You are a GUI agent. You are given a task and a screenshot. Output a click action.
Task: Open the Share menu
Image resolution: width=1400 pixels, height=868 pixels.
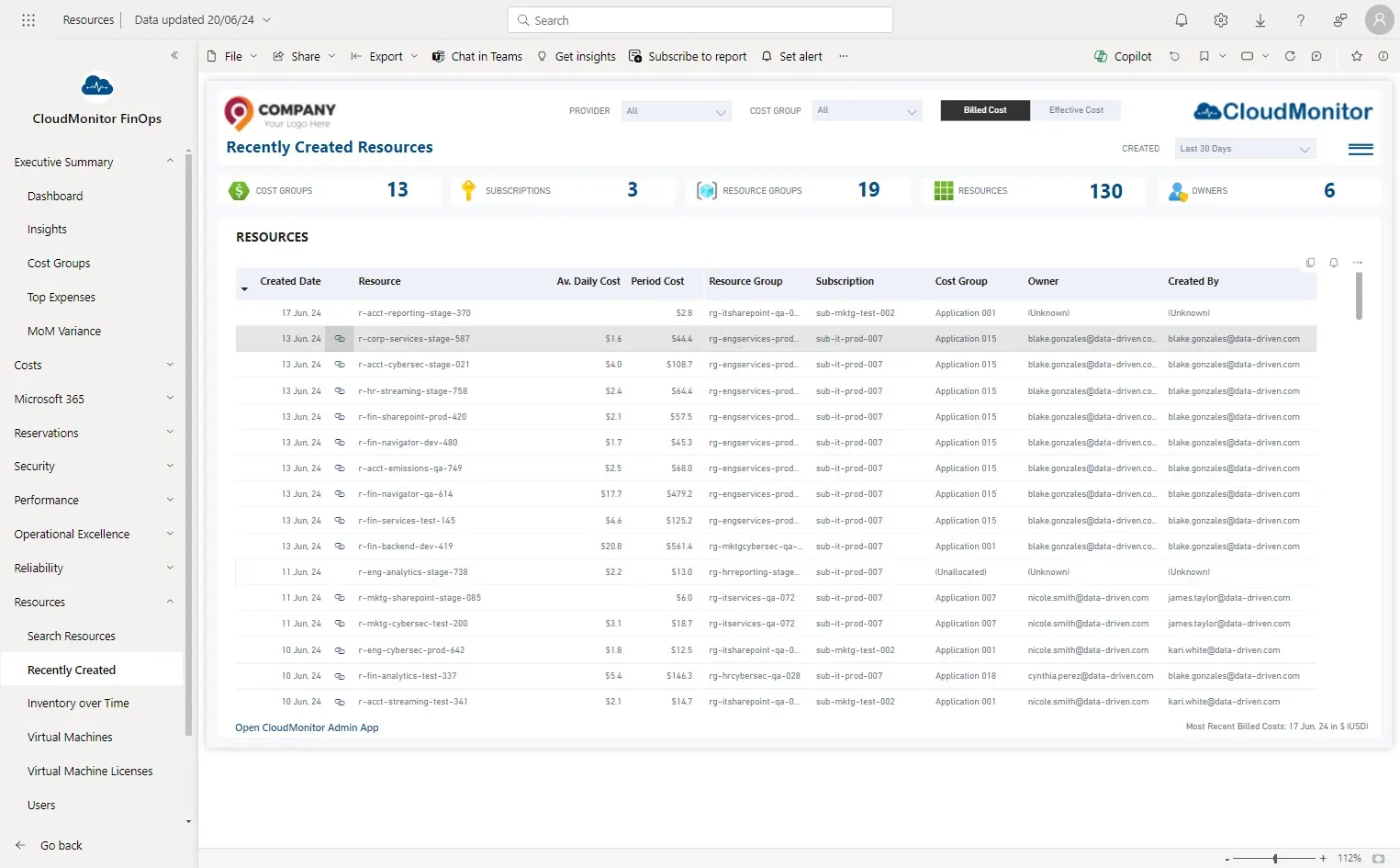pyautogui.click(x=305, y=56)
